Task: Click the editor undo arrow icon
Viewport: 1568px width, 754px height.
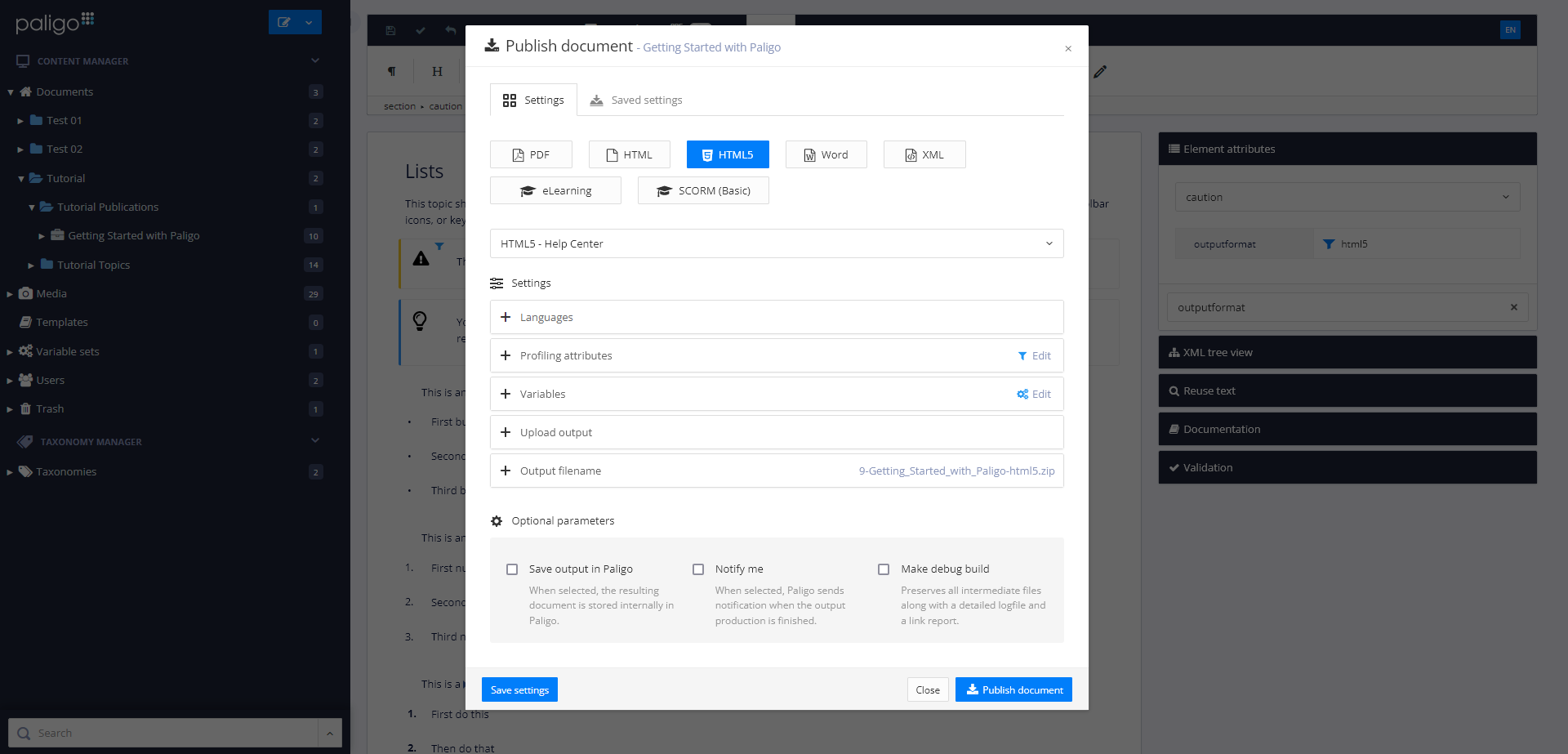Action: [450, 31]
